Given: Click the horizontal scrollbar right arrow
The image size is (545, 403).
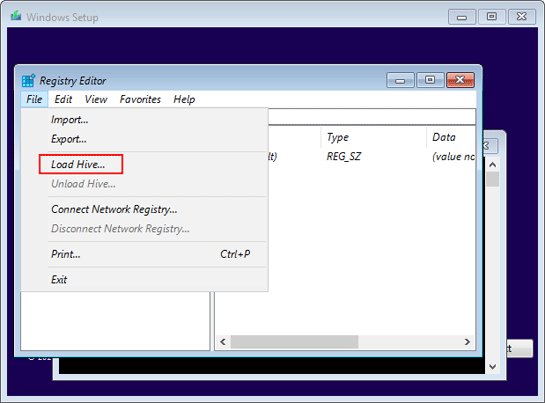Looking at the screenshot, I should click(467, 342).
